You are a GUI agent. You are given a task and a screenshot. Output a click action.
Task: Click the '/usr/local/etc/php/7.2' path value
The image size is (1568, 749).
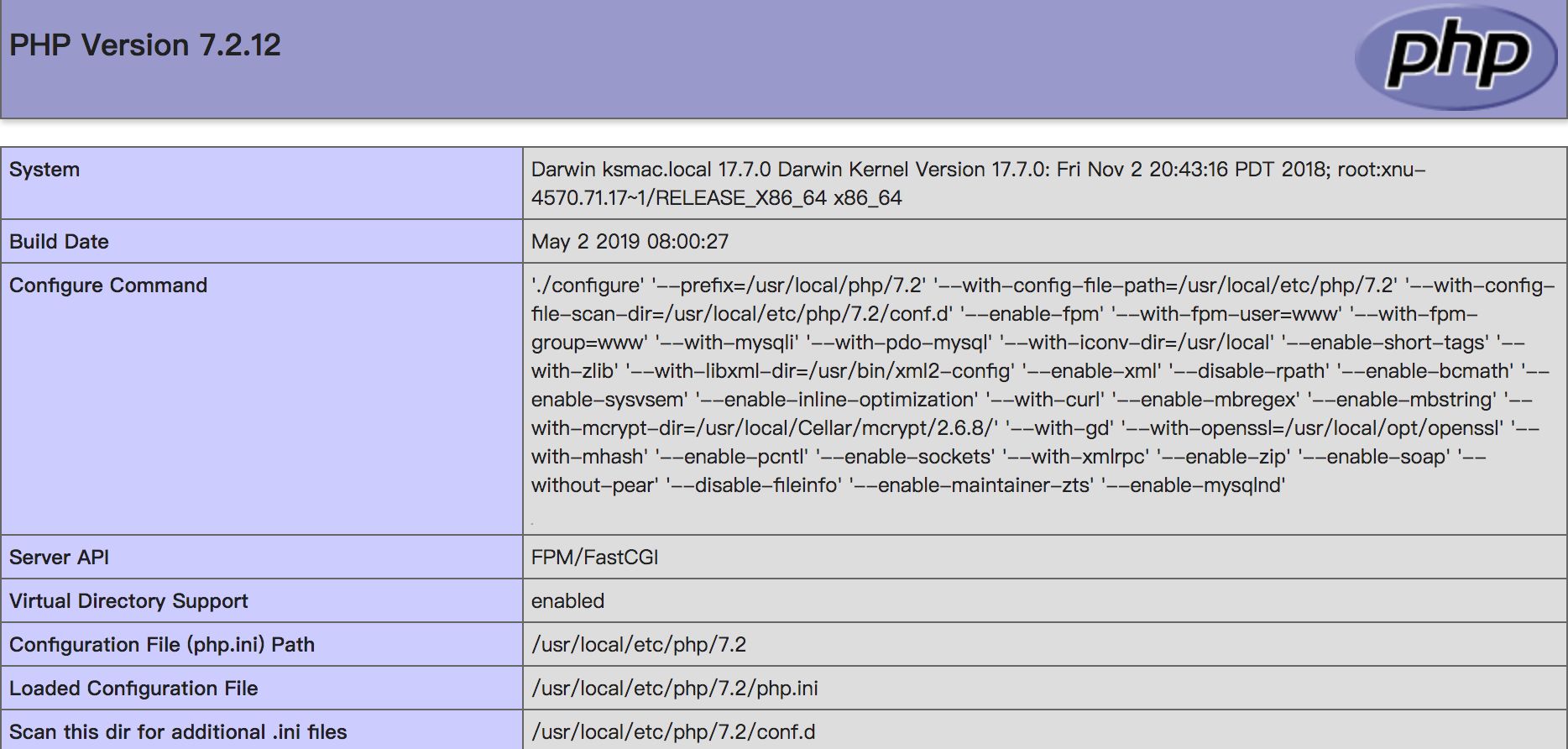639,645
